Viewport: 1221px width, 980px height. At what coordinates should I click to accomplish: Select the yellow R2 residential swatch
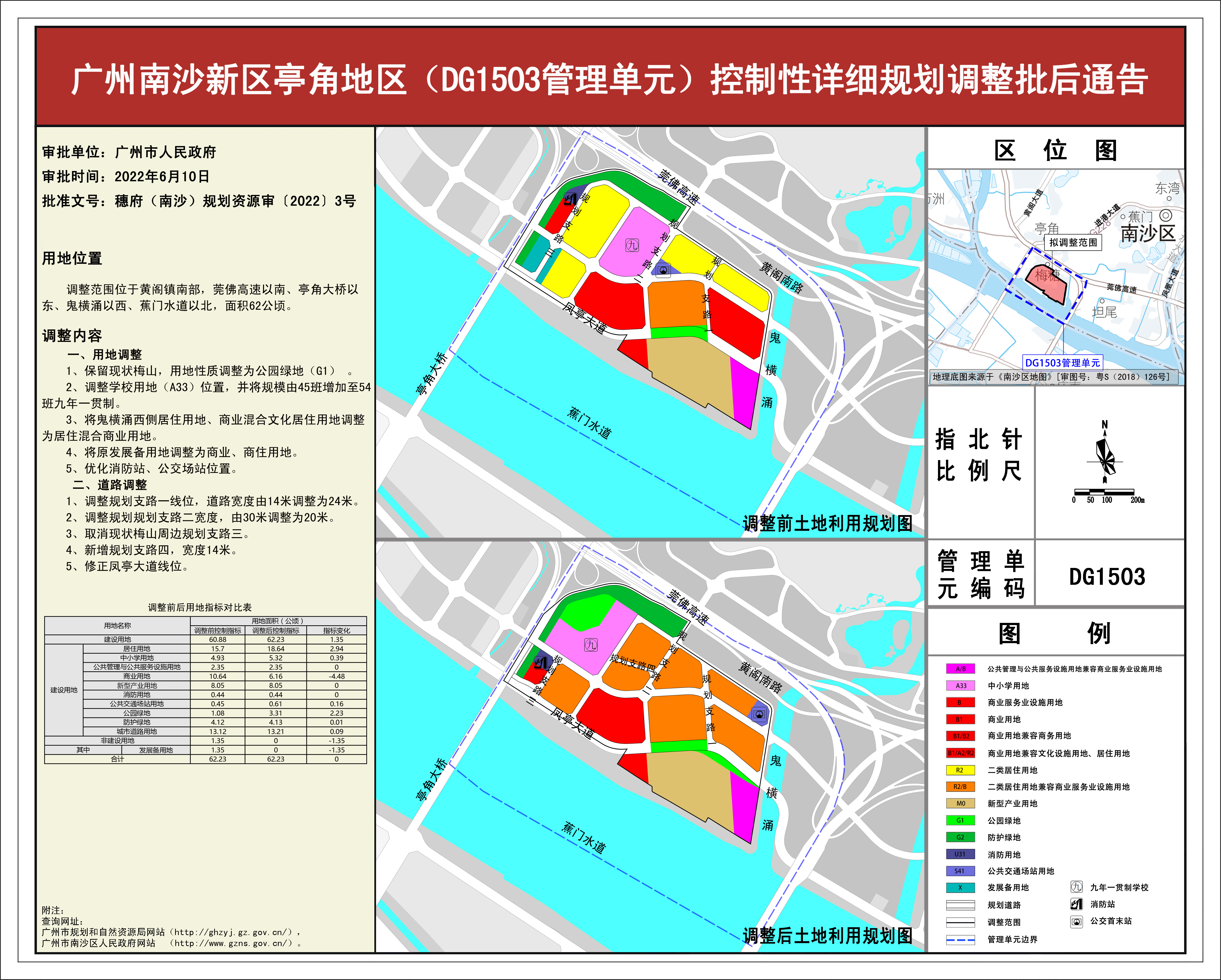(960, 770)
